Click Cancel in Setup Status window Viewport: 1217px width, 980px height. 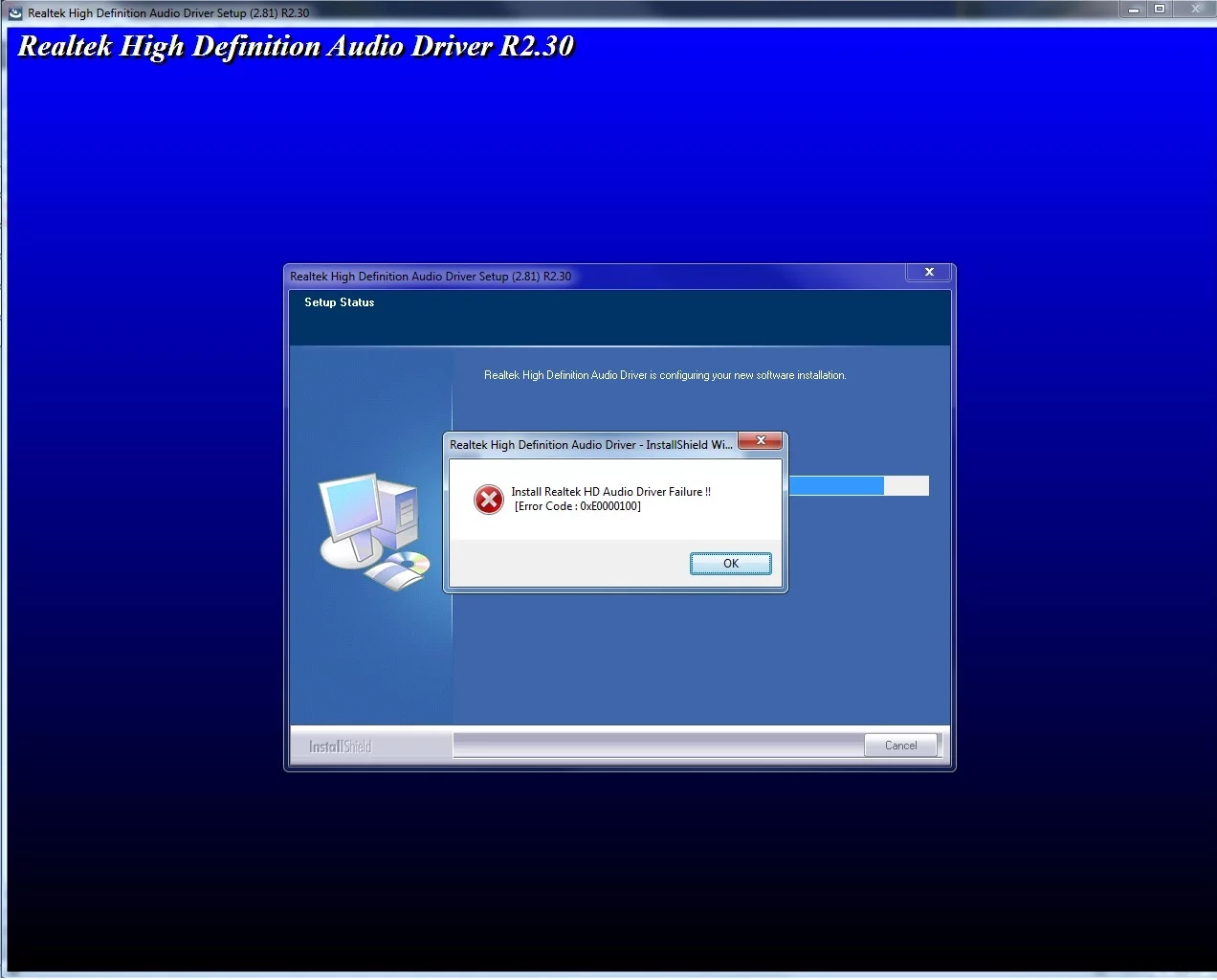coord(900,746)
